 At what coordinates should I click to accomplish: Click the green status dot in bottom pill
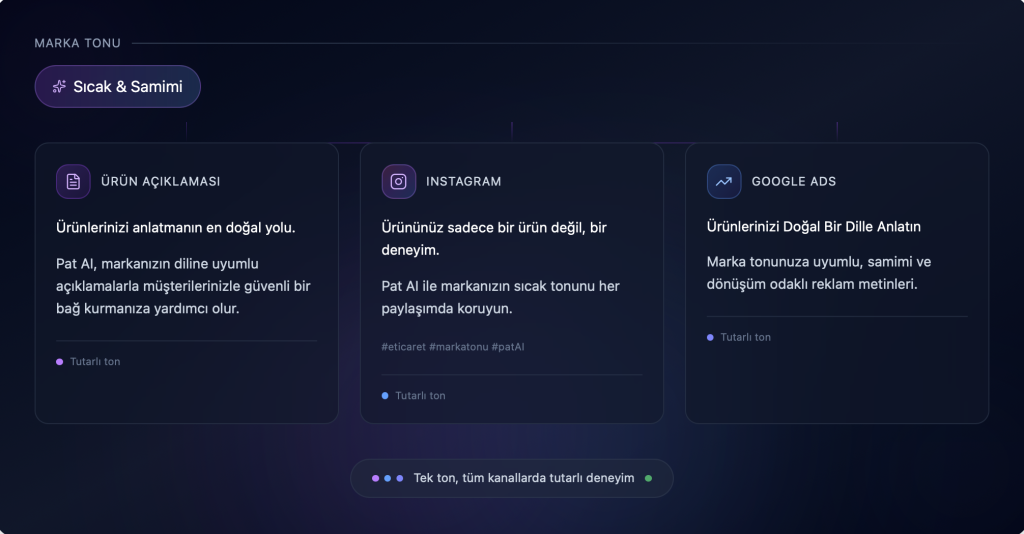(648, 478)
